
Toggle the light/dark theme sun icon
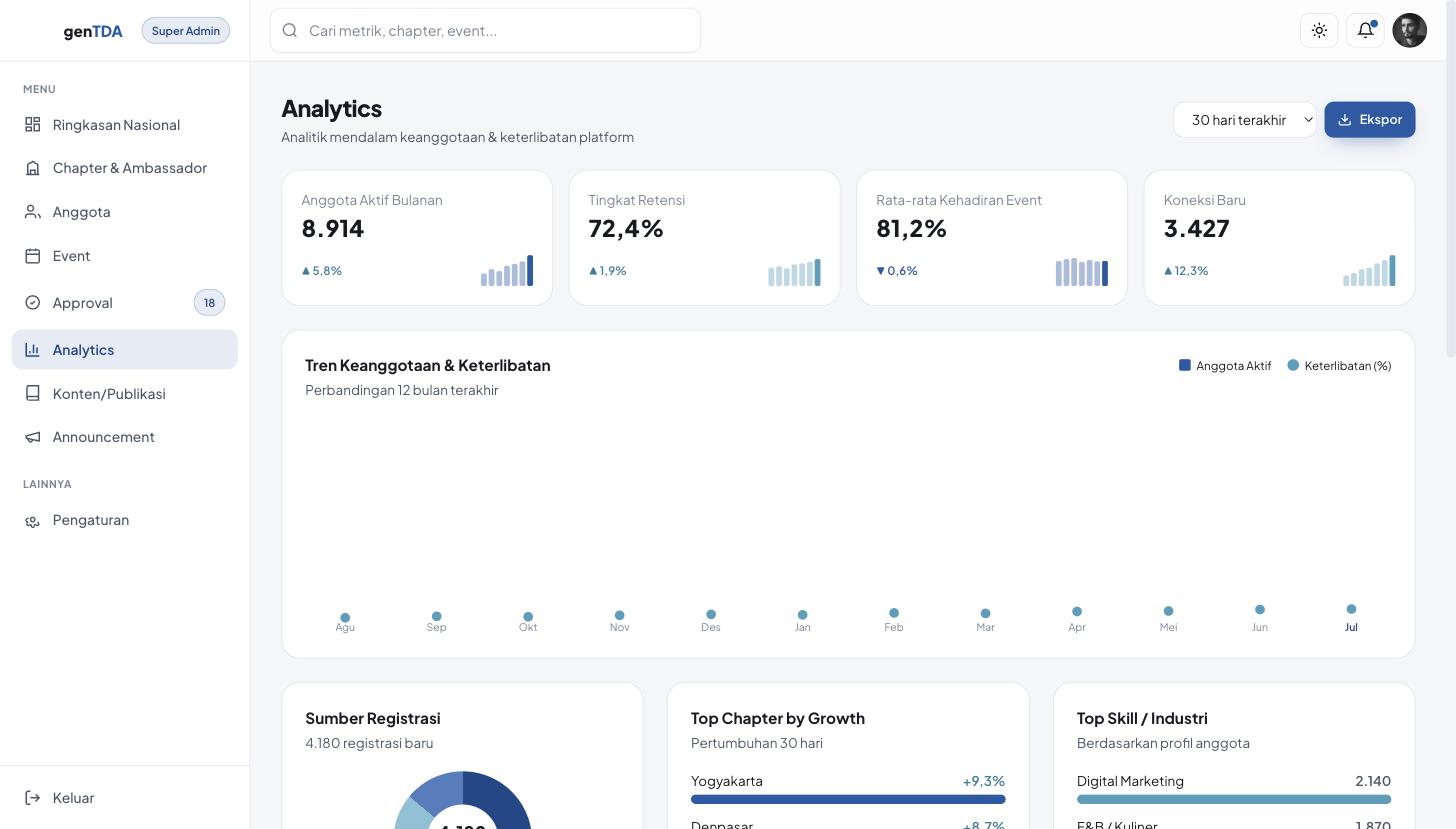[x=1319, y=30]
